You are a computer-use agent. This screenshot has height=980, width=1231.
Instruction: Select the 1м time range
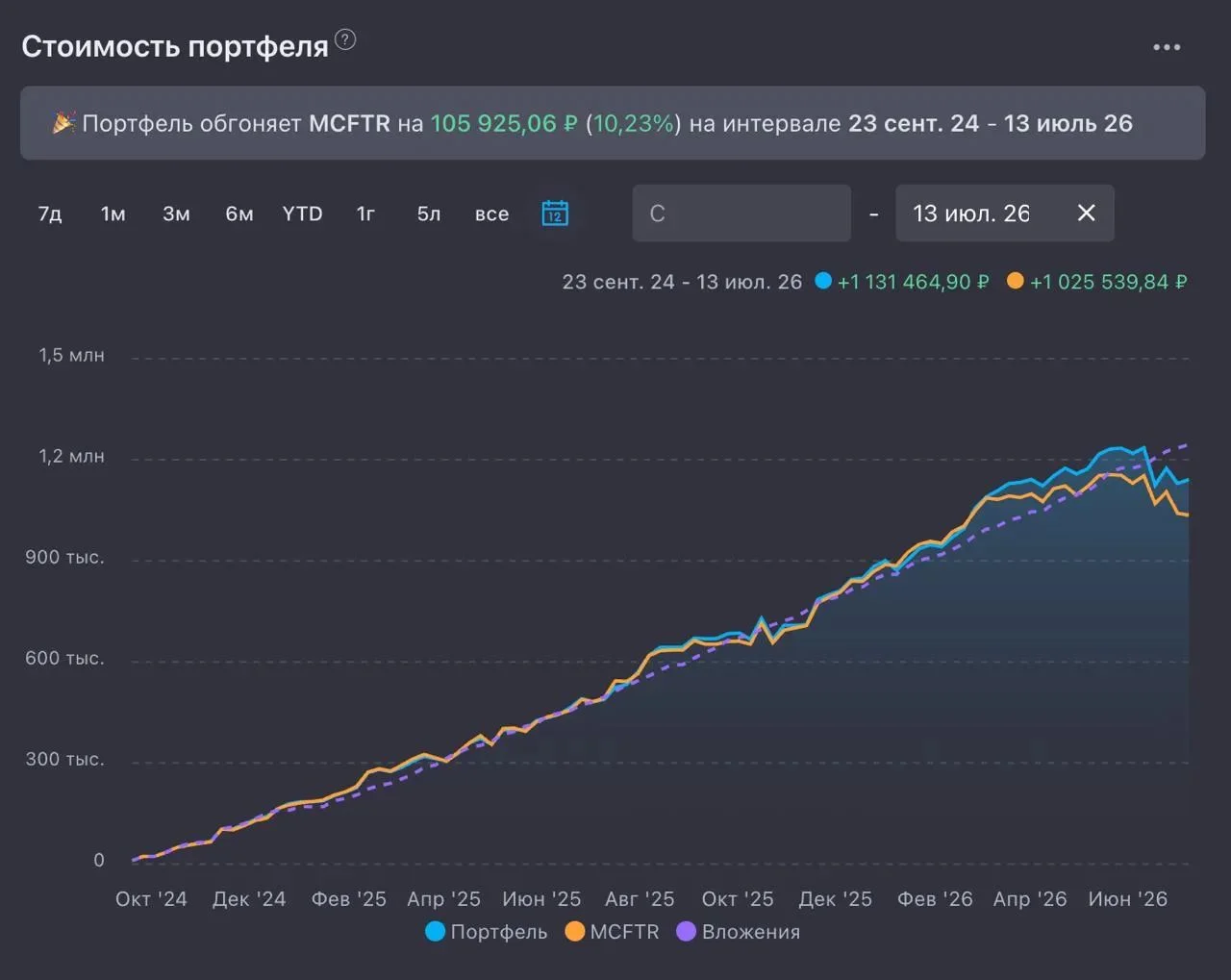click(113, 214)
